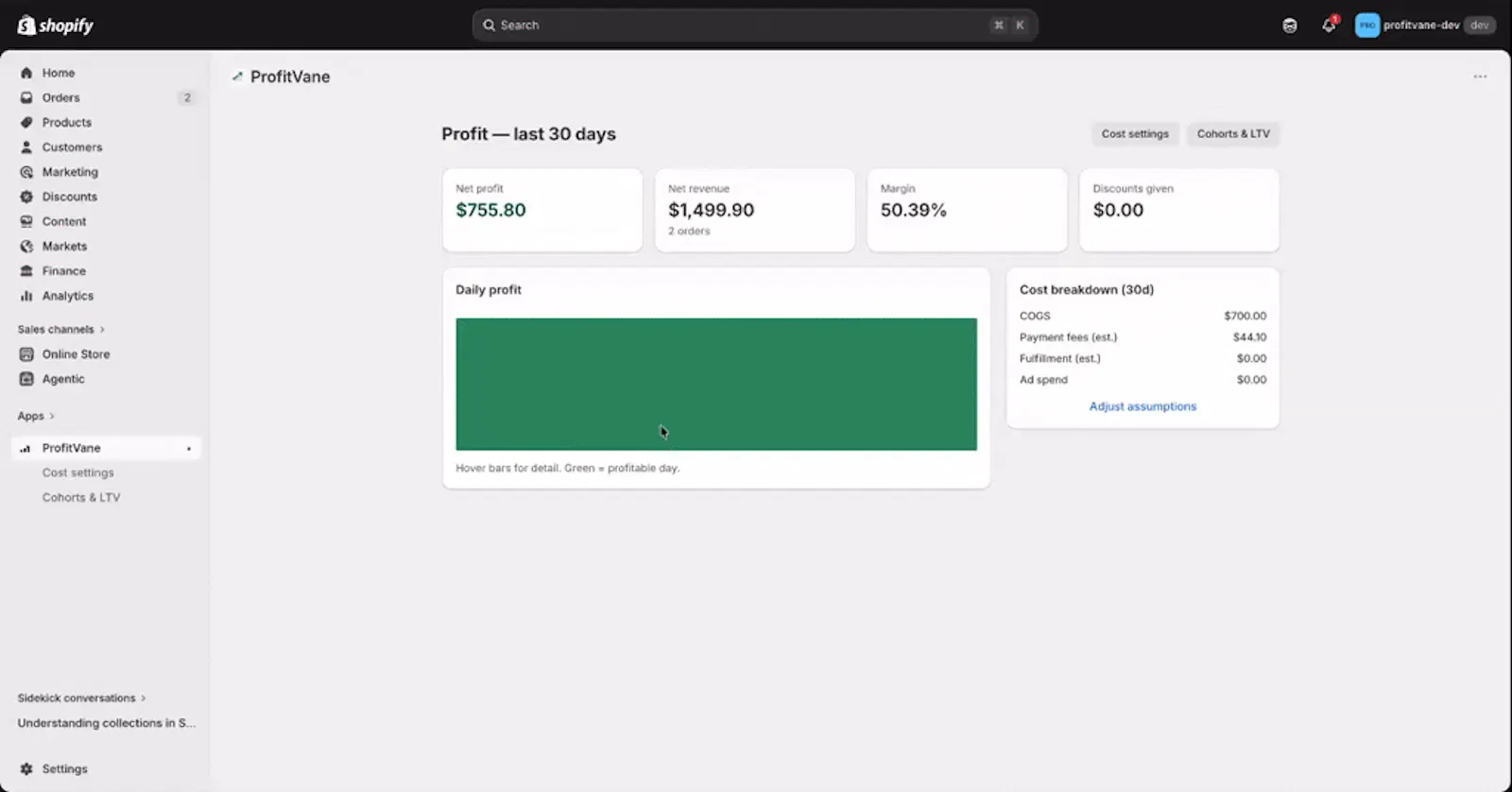Expand the Apps section

(x=36, y=416)
